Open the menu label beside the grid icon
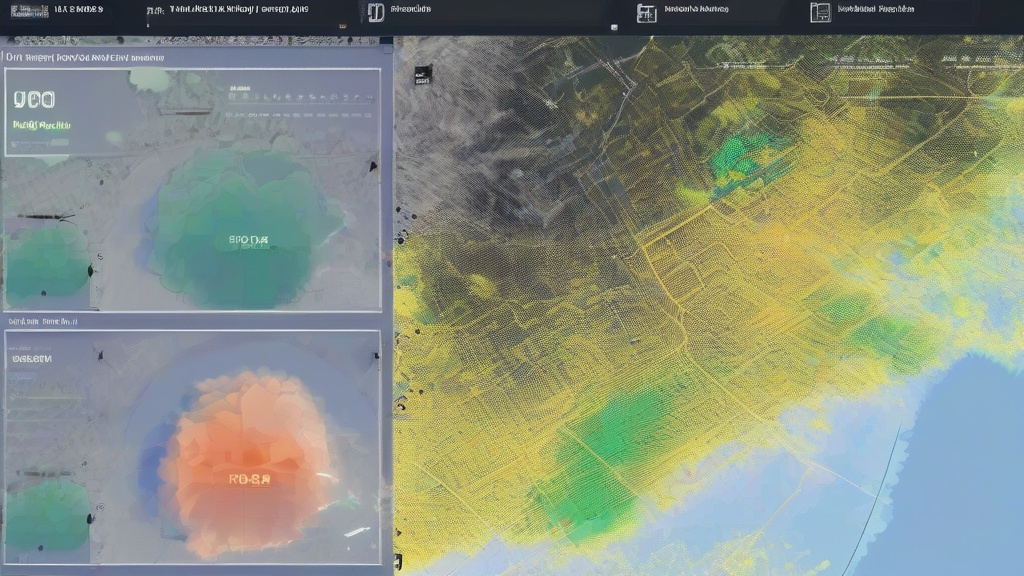The width and height of the screenshot is (1024, 576). pyautogui.click(x=696, y=9)
